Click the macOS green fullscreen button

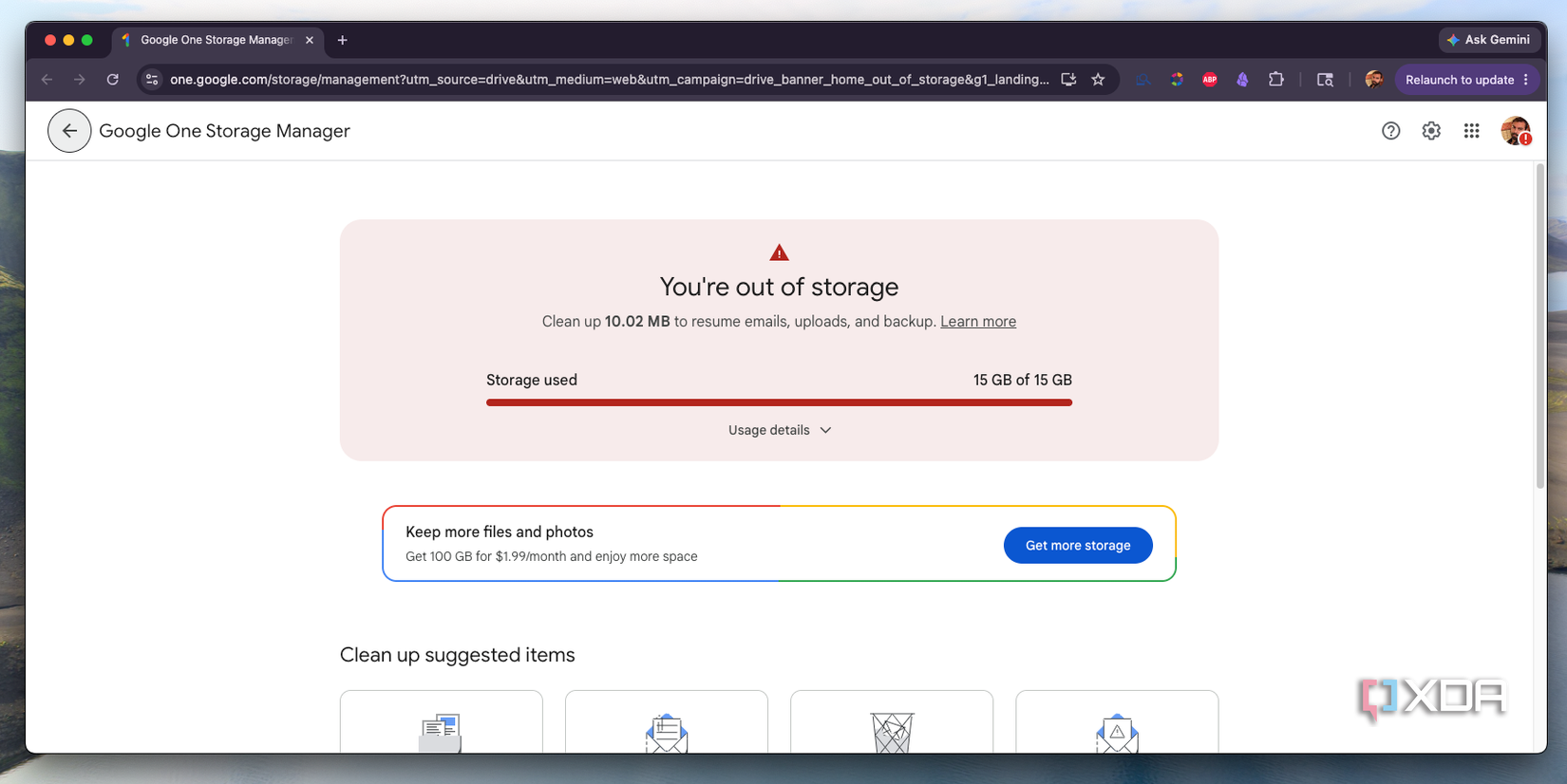coord(87,40)
